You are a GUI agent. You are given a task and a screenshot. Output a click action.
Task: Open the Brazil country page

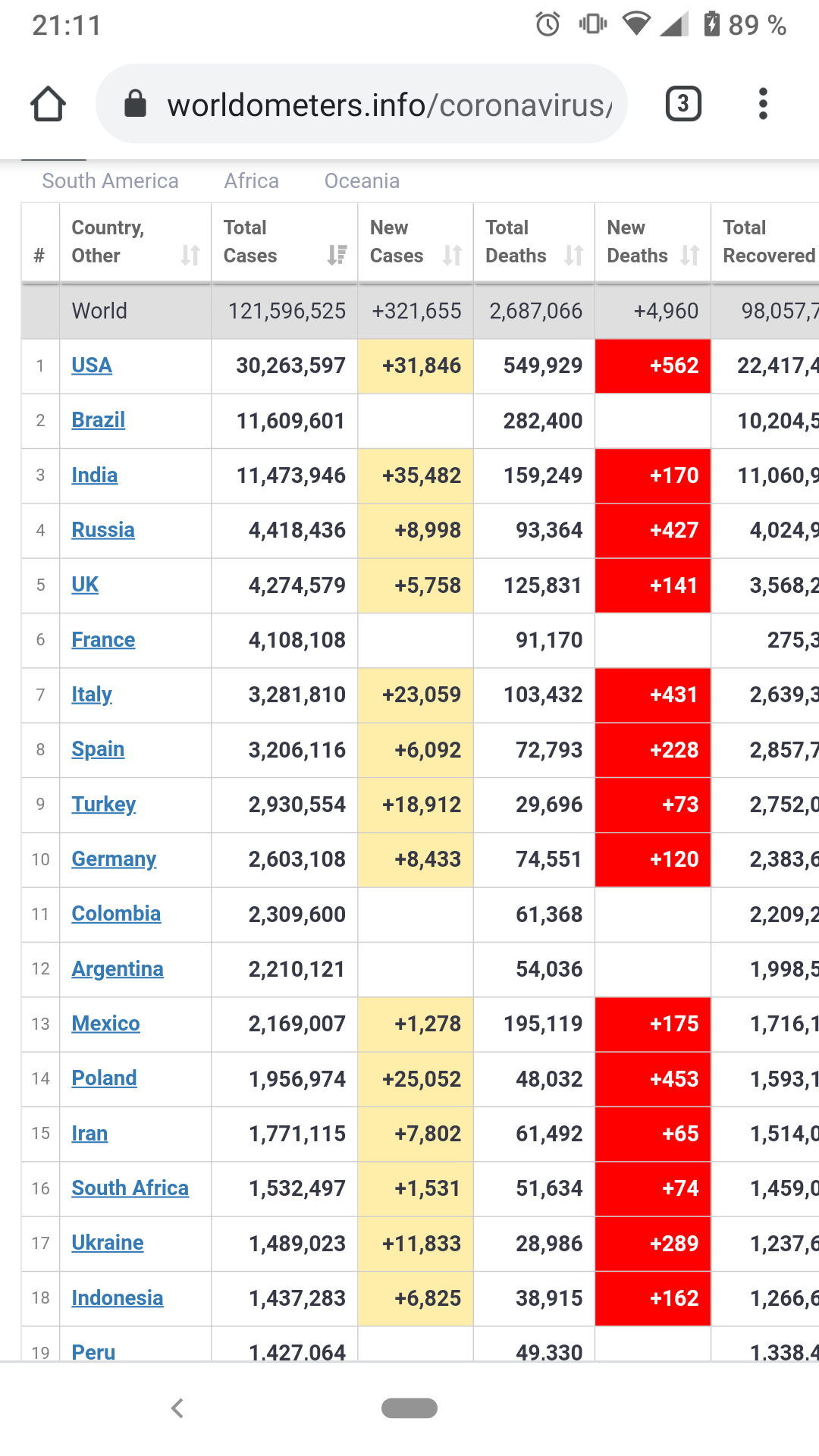(98, 420)
